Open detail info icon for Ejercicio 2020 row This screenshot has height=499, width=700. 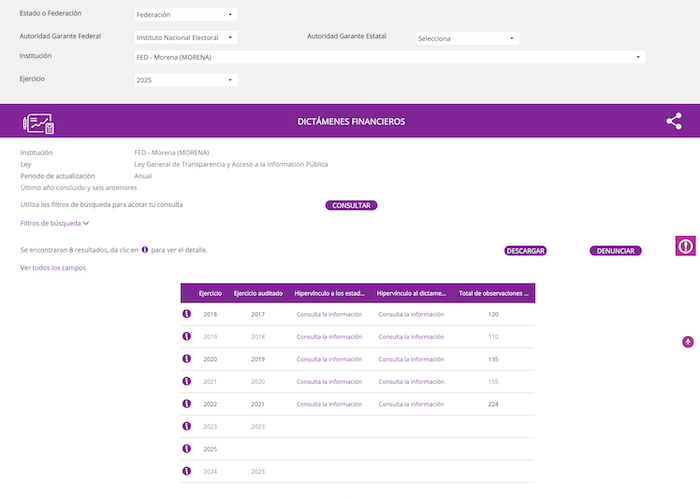[x=186, y=359]
